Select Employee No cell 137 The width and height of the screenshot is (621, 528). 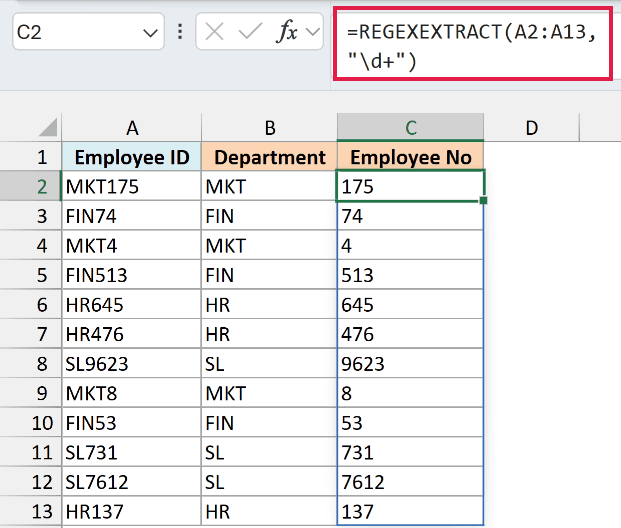pyautogui.click(x=410, y=511)
